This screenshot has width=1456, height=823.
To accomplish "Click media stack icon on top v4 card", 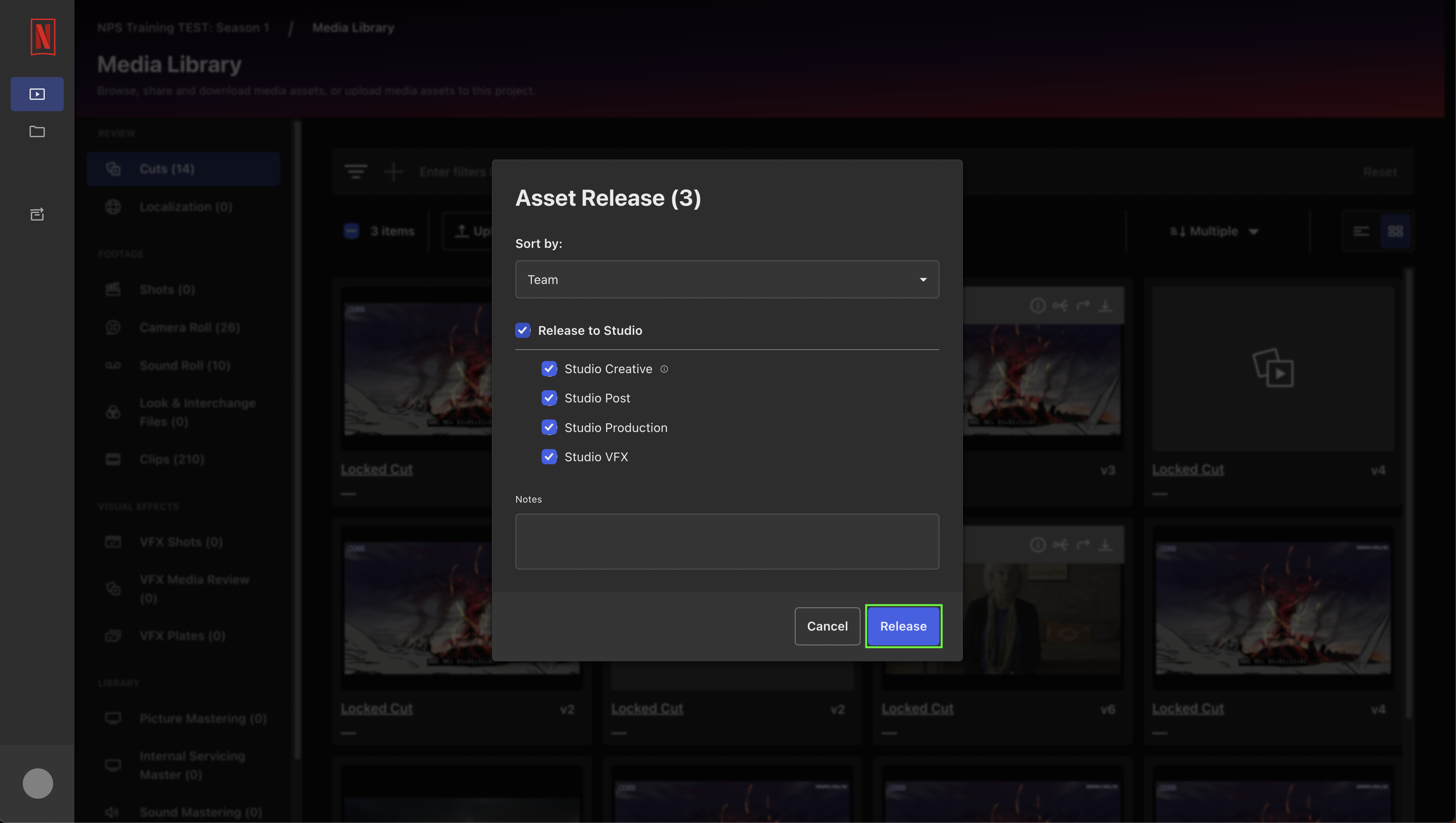I will (x=1273, y=368).
